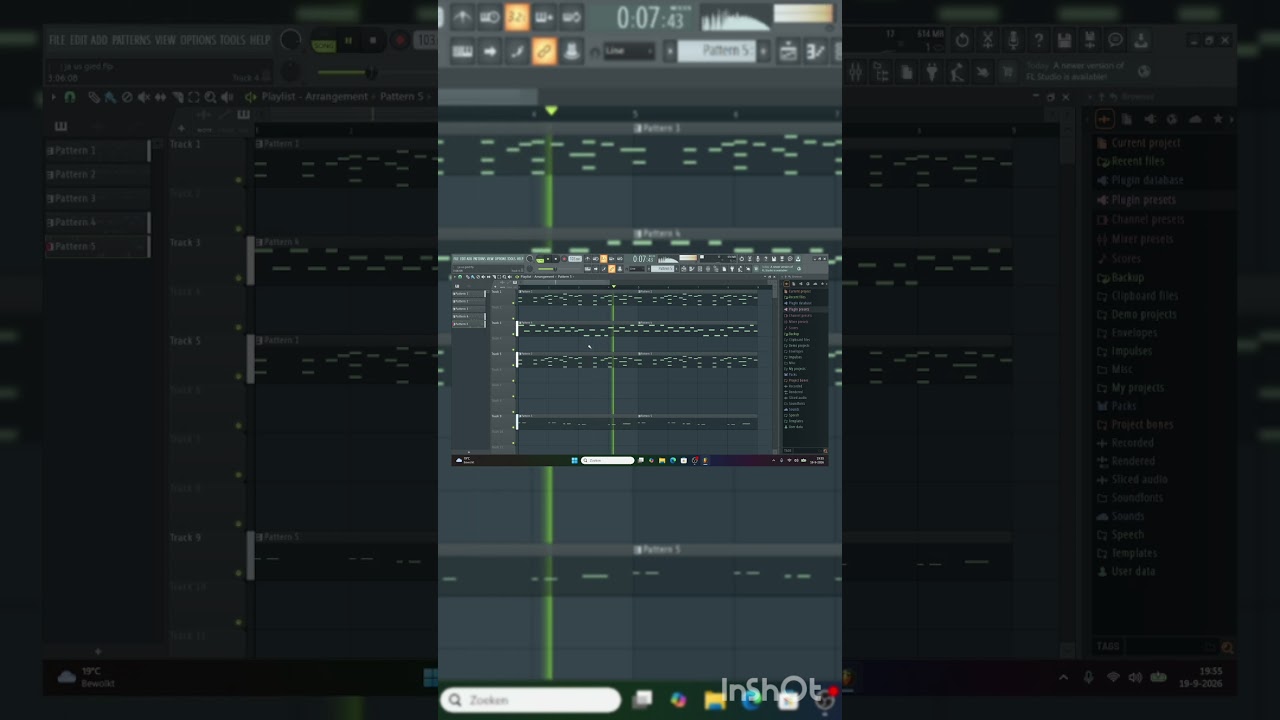Screen dimensions: 1280x720
Task: Select the zoom magnifier tool in playlist toolbar
Action: point(210,97)
